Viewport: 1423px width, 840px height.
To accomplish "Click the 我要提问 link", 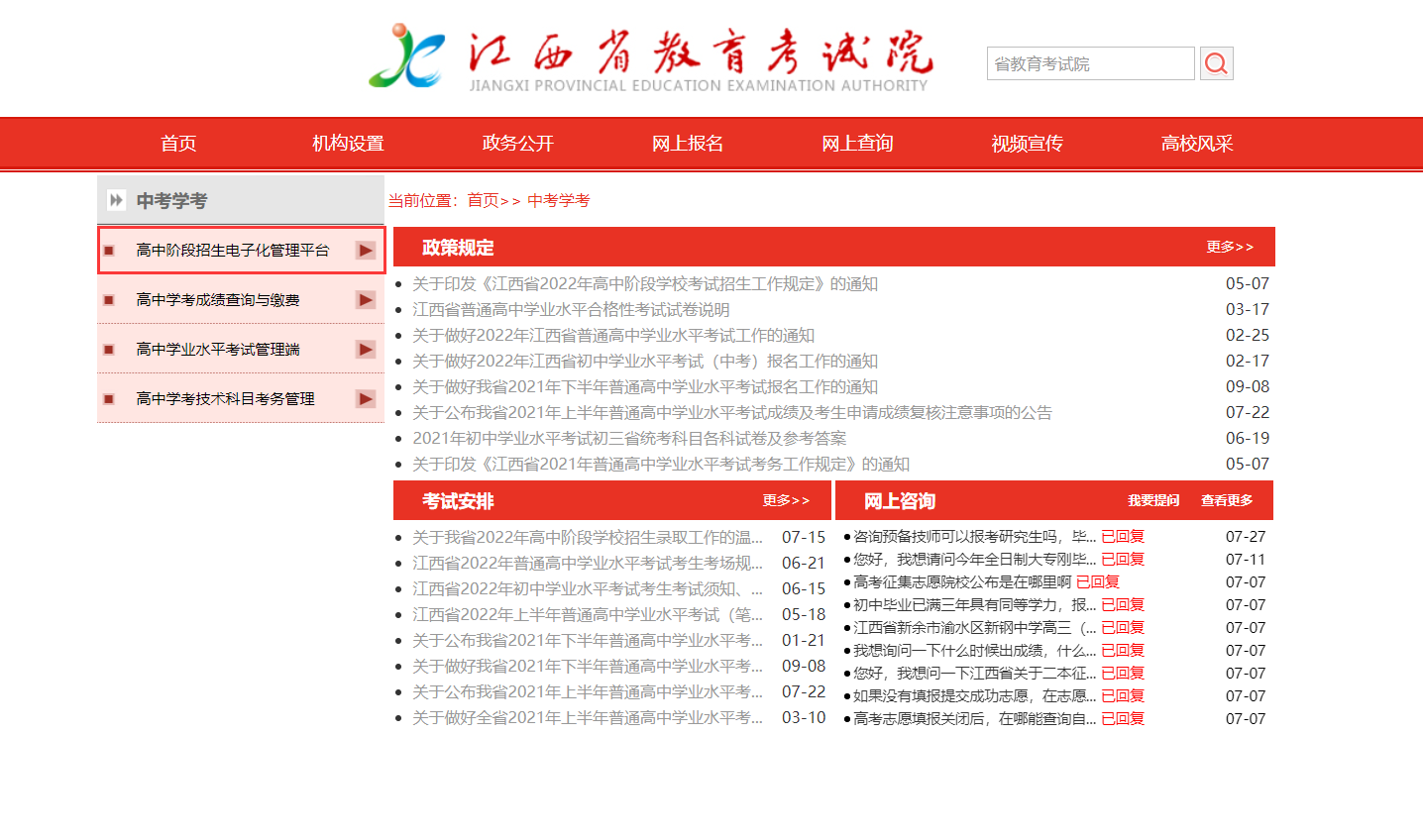I will [1153, 500].
